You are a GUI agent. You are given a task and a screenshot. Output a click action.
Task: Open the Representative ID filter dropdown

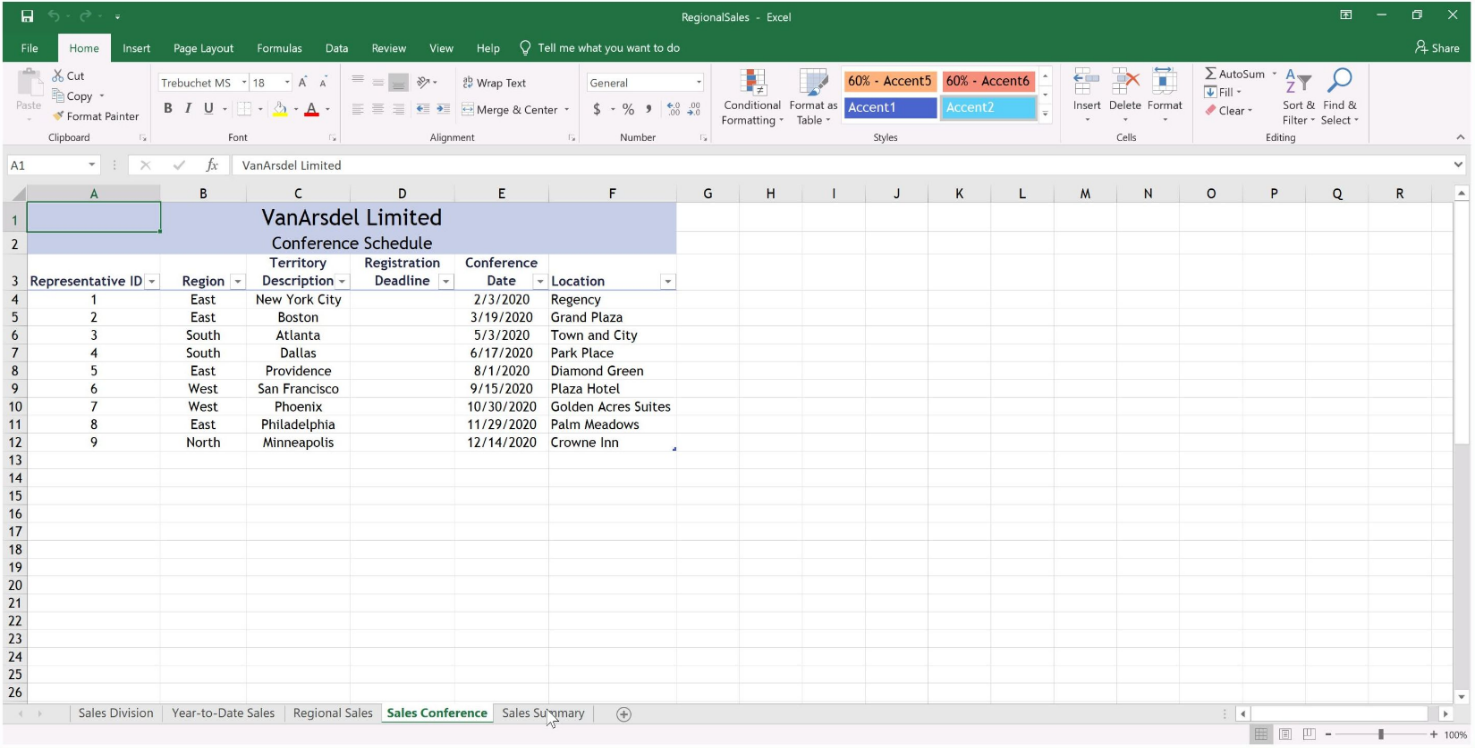point(152,282)
